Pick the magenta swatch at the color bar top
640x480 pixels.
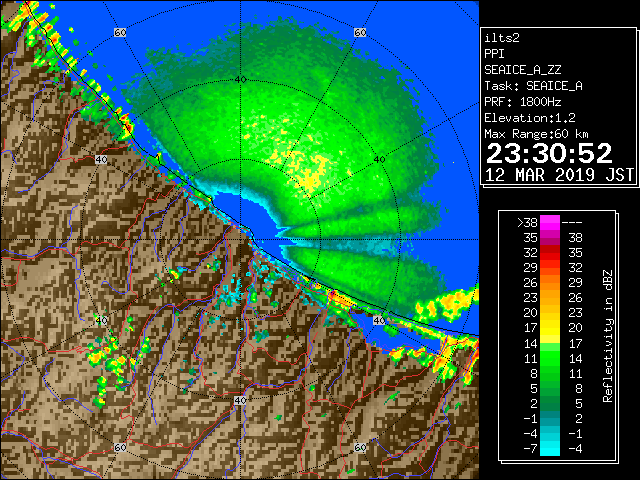550,222
